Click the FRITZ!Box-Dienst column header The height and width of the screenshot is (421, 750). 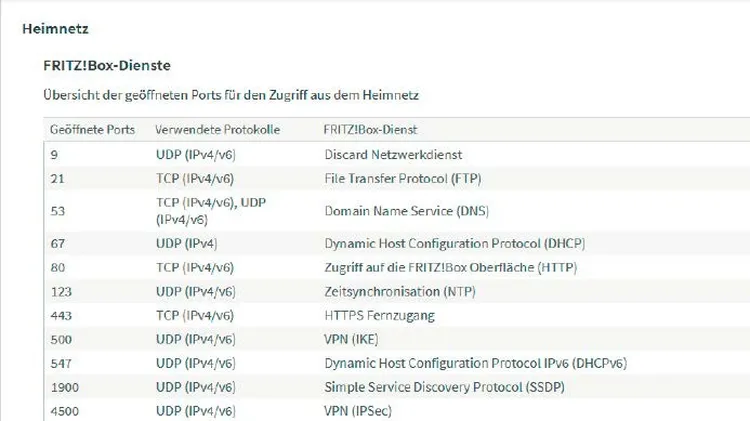tap(370, 130)
